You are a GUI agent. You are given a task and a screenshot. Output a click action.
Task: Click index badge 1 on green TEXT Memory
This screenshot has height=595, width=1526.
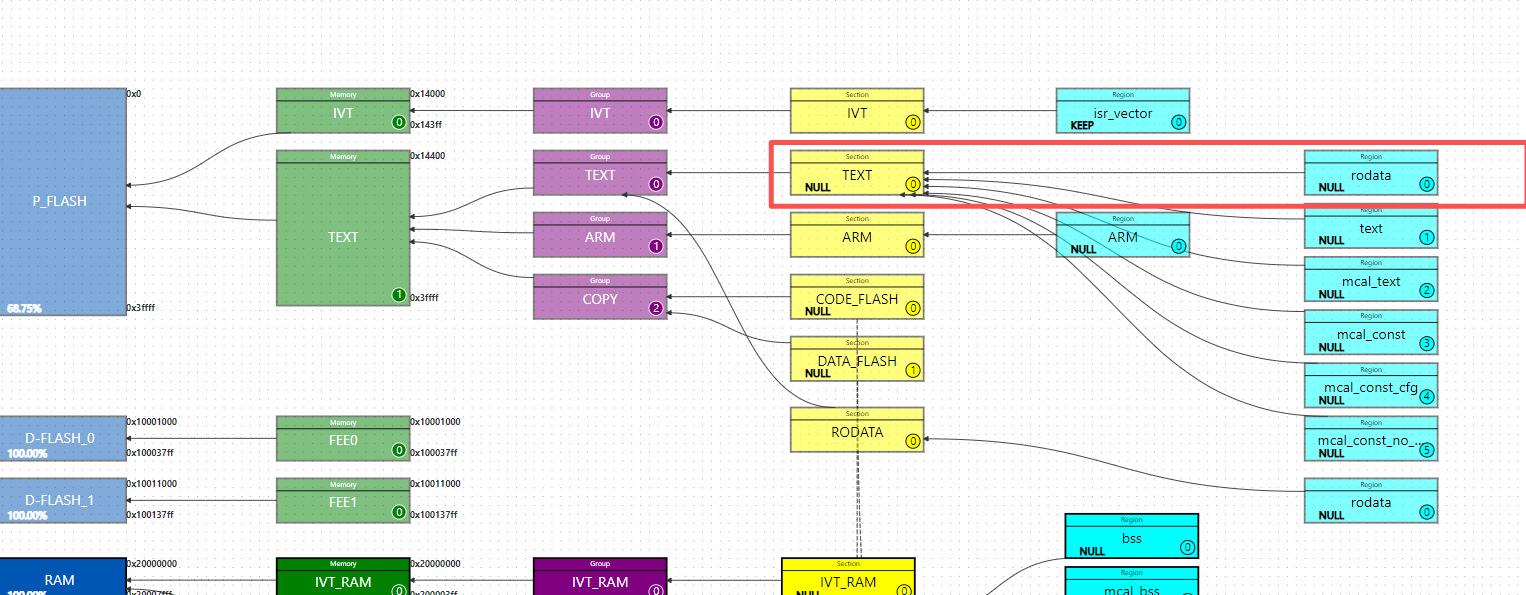(x=399, y=295)
